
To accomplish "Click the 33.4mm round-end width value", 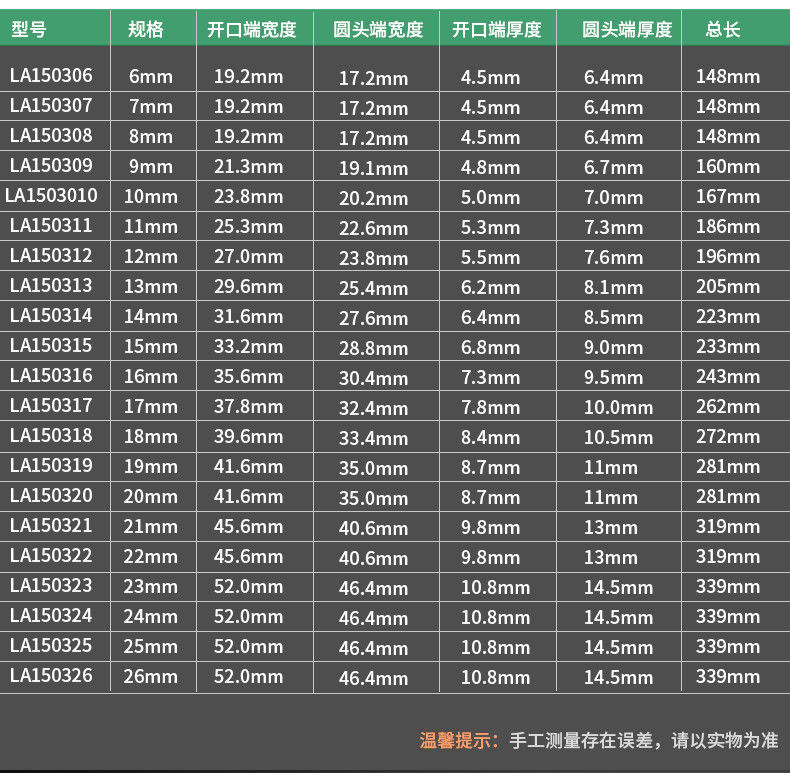I will pos(373,438).
